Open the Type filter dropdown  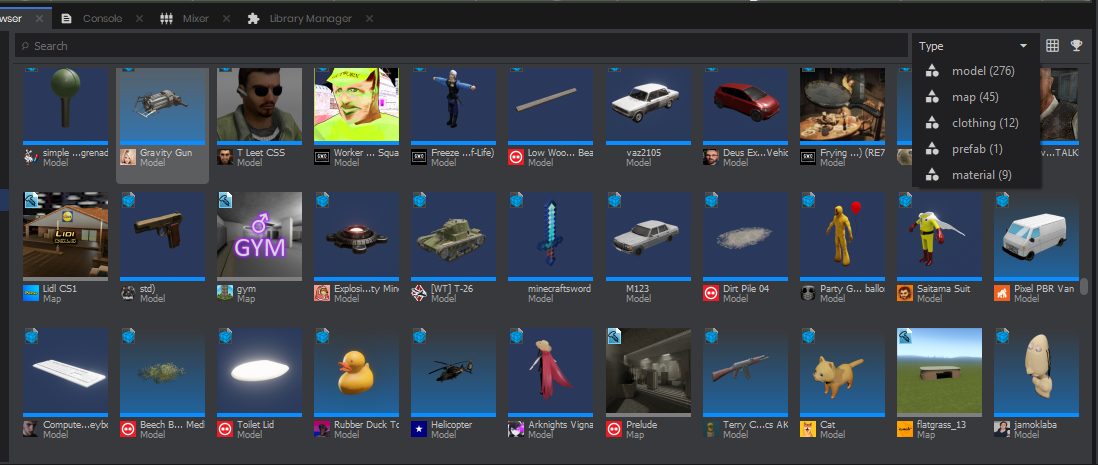click(974, 46)
